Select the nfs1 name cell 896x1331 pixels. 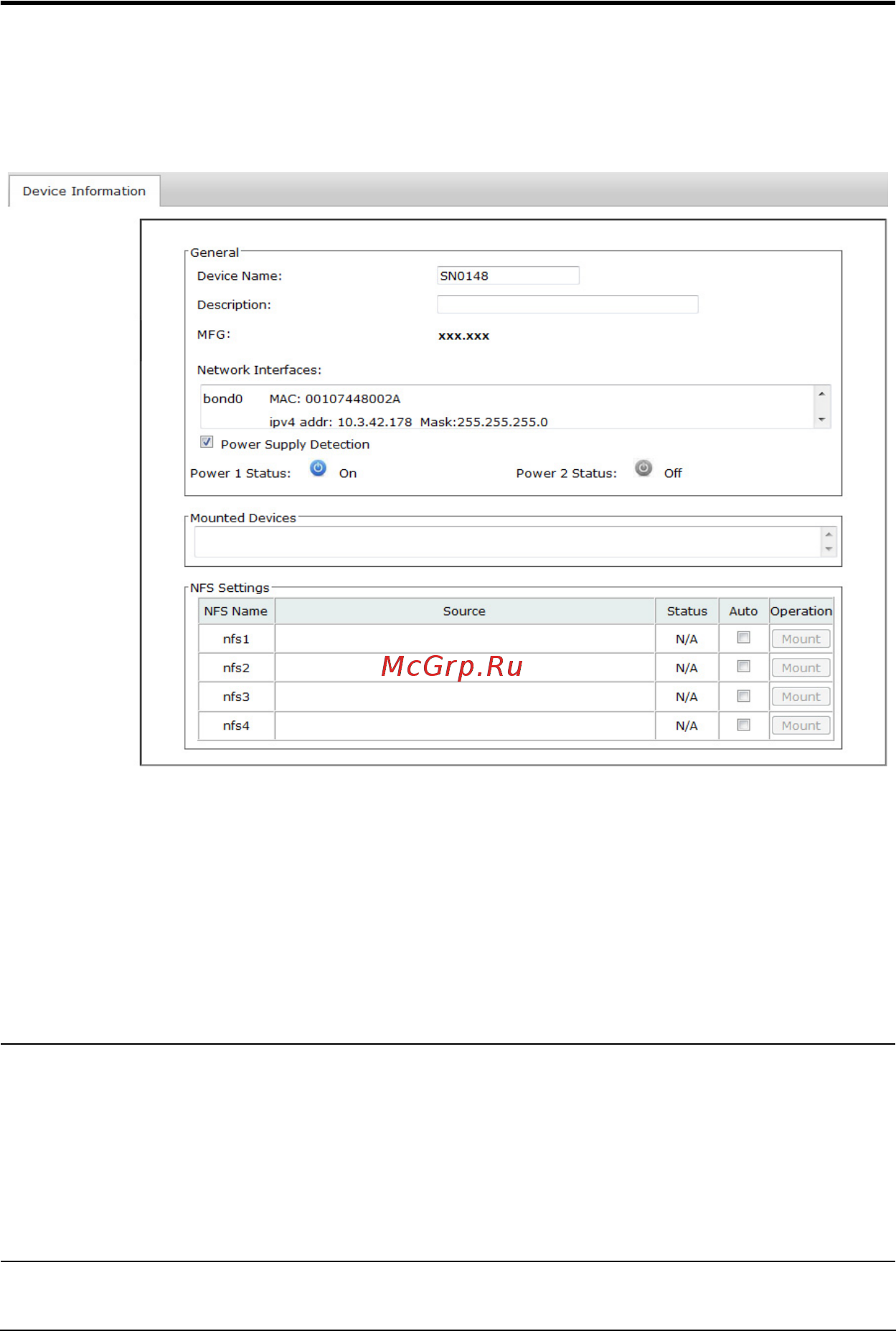pyautogui.click(x=236, y=639)
